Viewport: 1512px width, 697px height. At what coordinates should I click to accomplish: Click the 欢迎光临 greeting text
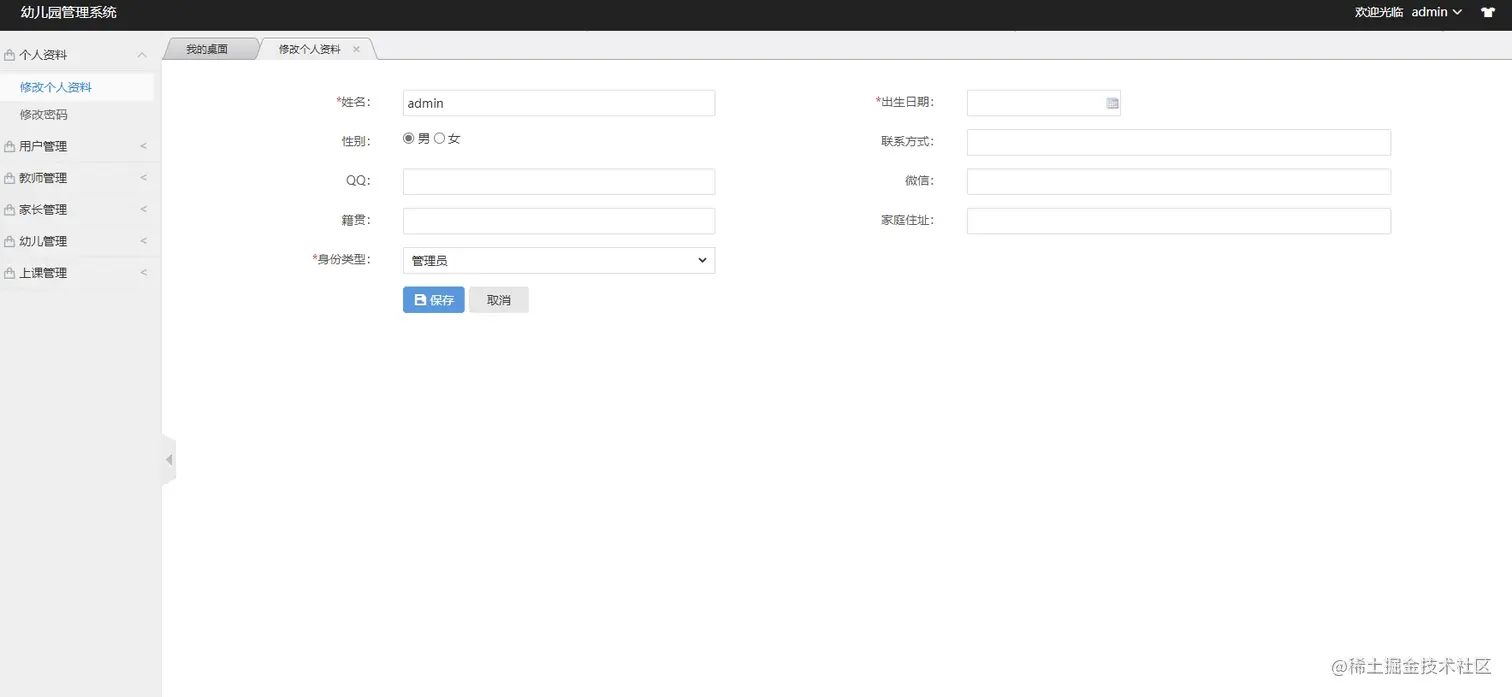click(1379, 12)
